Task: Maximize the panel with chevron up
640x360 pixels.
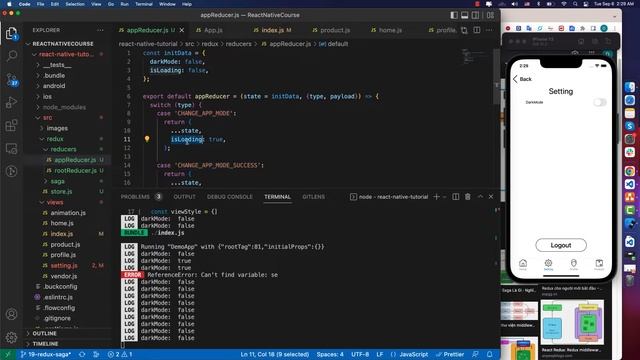Action: point(480,197)
